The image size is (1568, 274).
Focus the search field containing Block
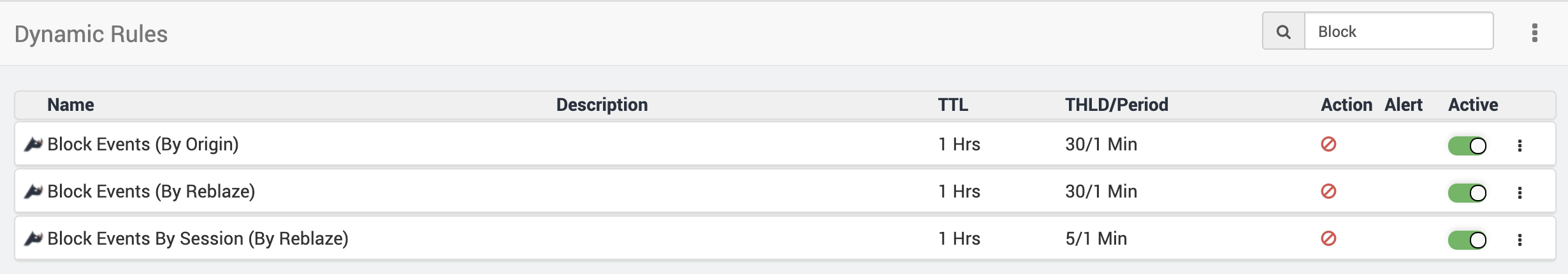tap(1399, 31)
